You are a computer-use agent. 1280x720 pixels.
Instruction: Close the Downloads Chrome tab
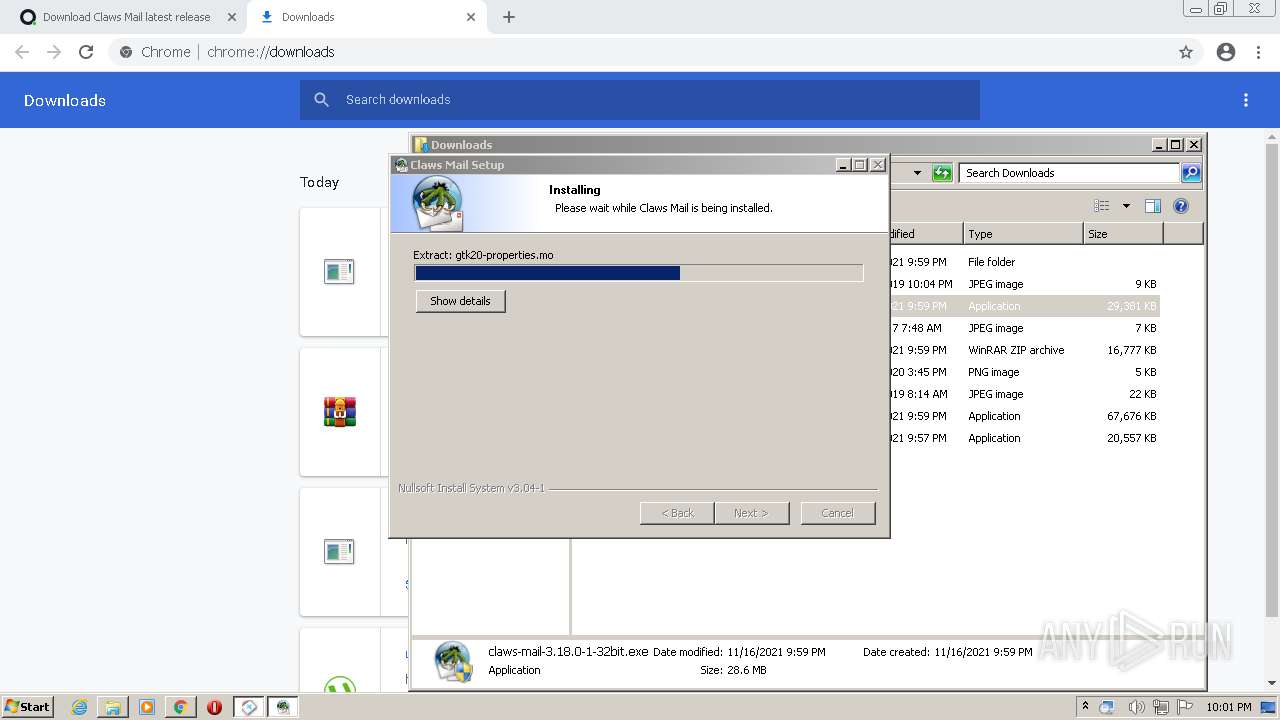[x=471, y=17]
